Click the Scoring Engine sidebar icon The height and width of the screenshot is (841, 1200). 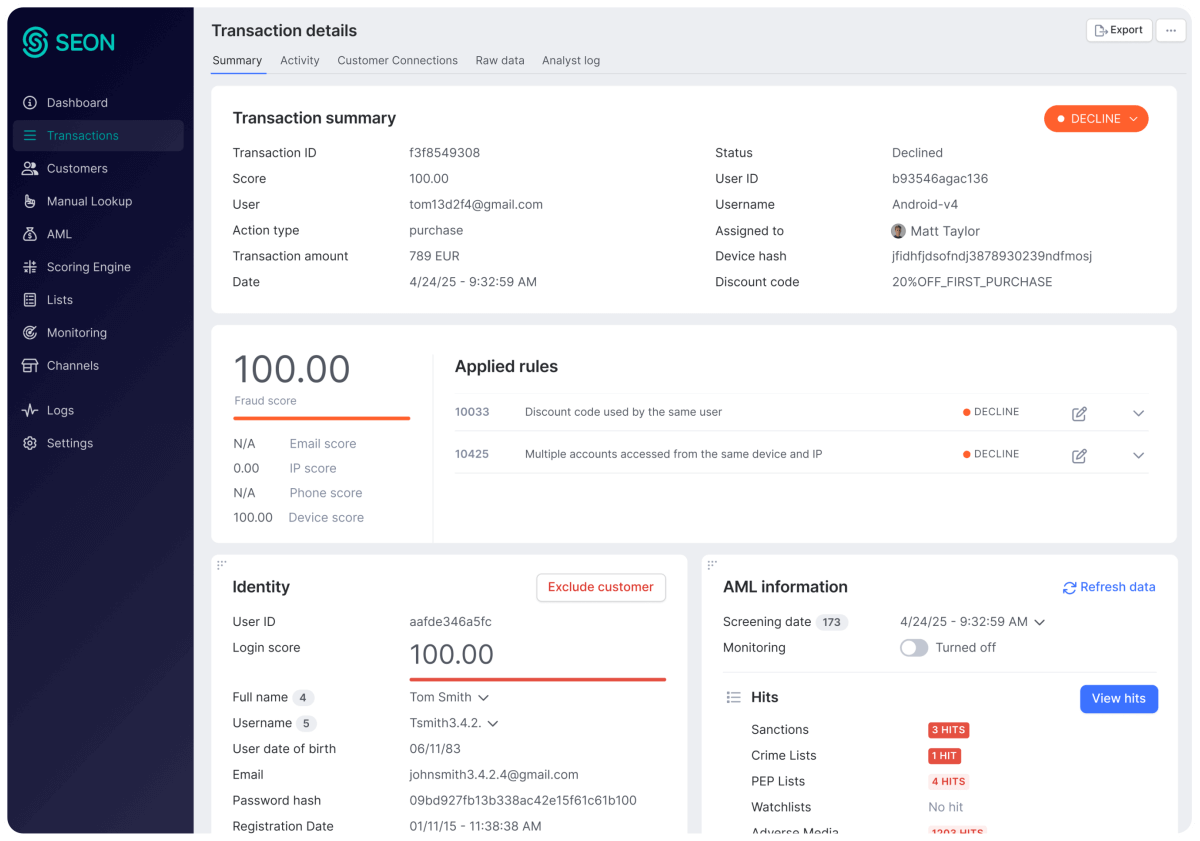pyautogui.click(x=30, y=267)
